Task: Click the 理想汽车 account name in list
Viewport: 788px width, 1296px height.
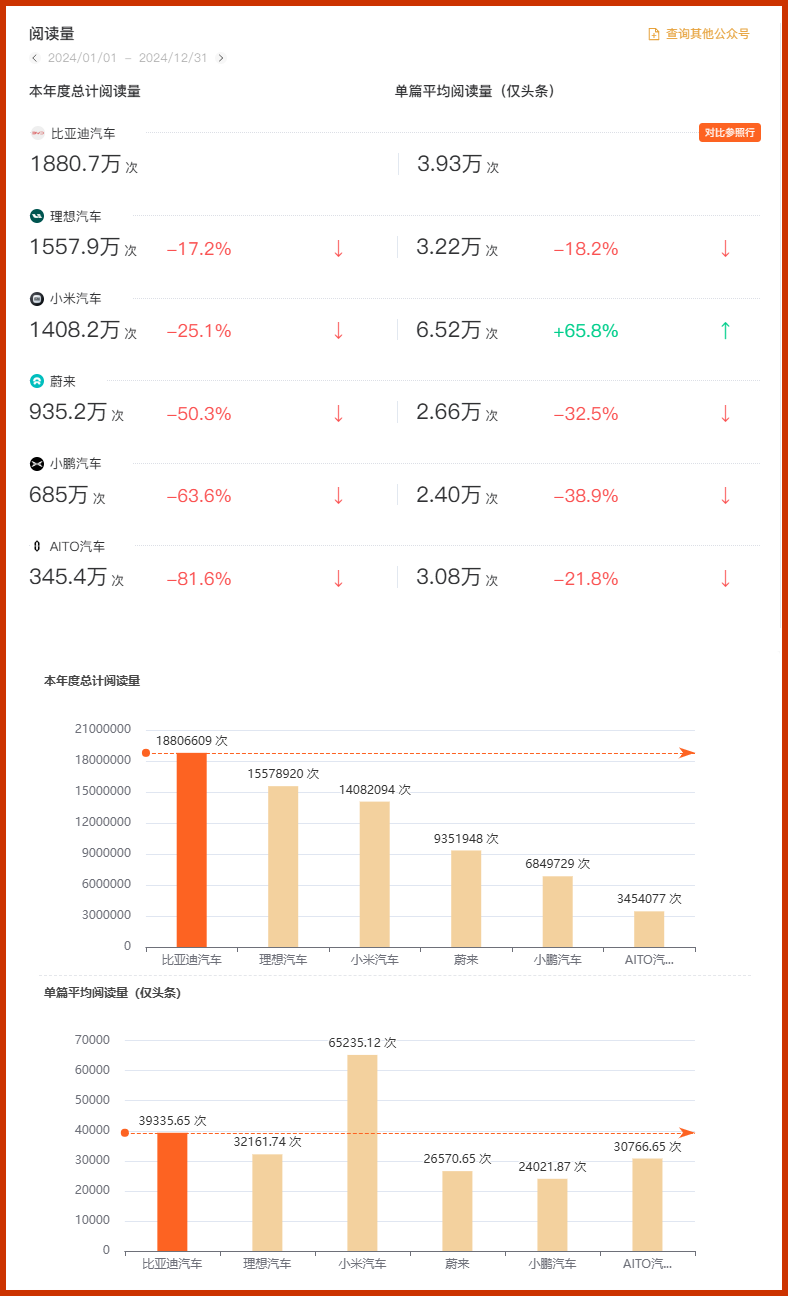Action: coord(76,216)
